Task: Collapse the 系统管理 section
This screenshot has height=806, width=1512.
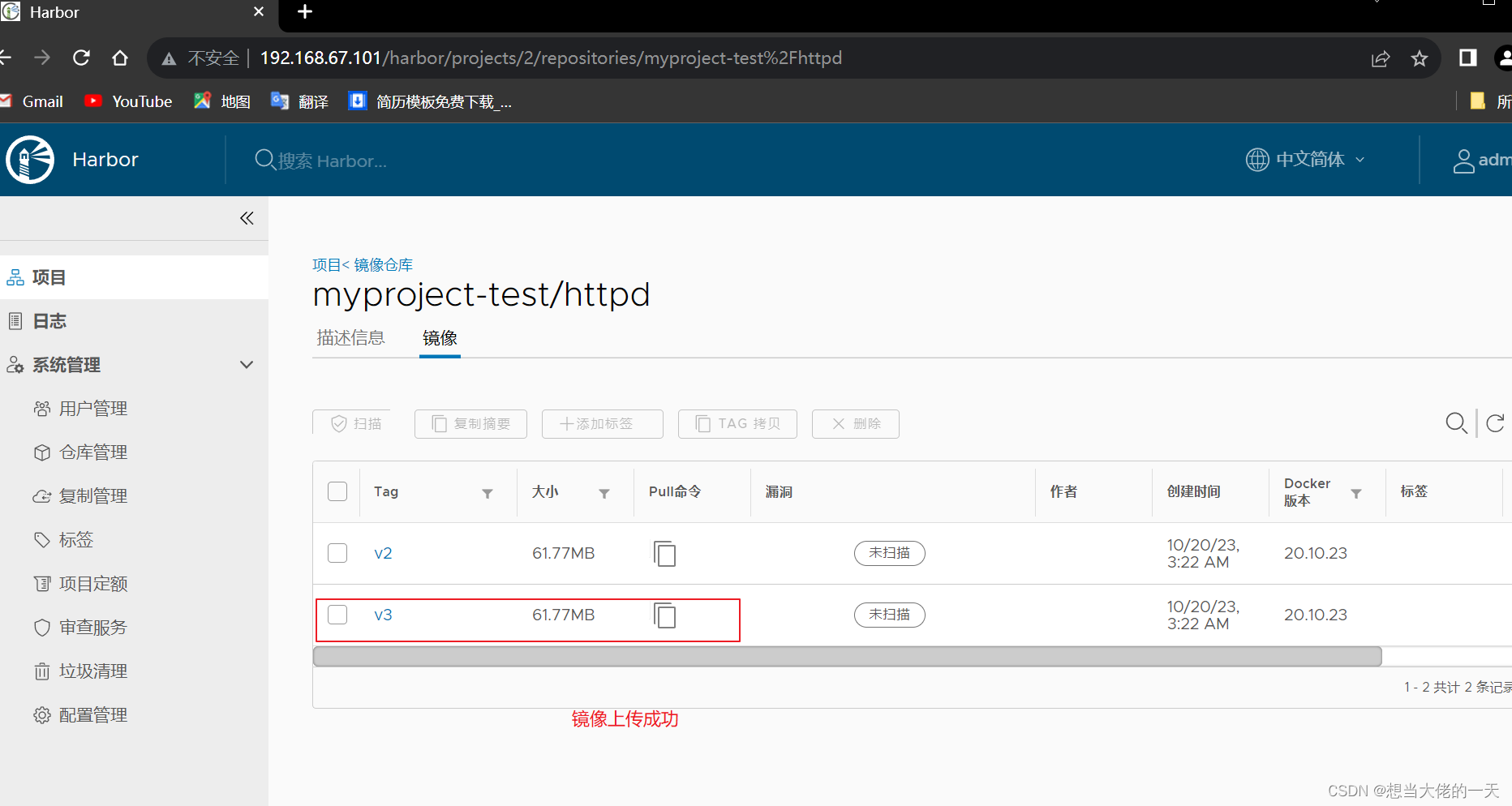Action: (x=247, y=365)
